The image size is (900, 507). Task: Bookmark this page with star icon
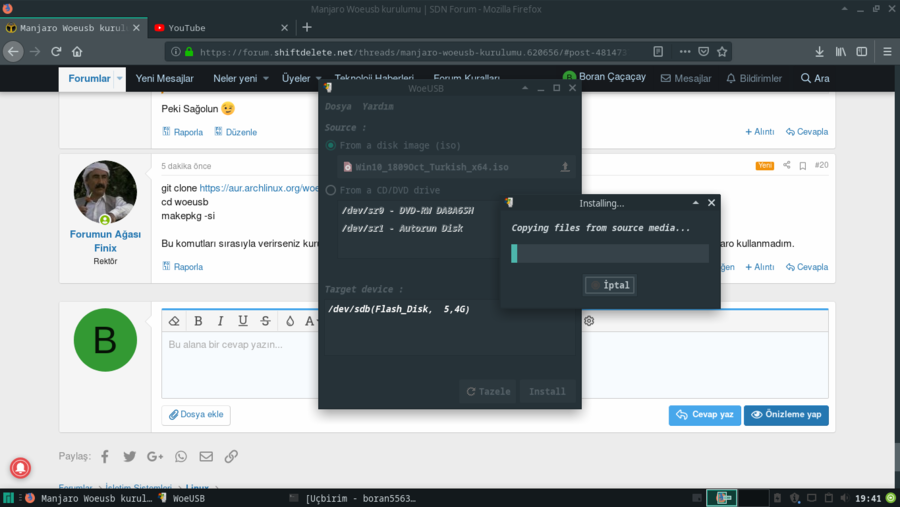(722, 52)
